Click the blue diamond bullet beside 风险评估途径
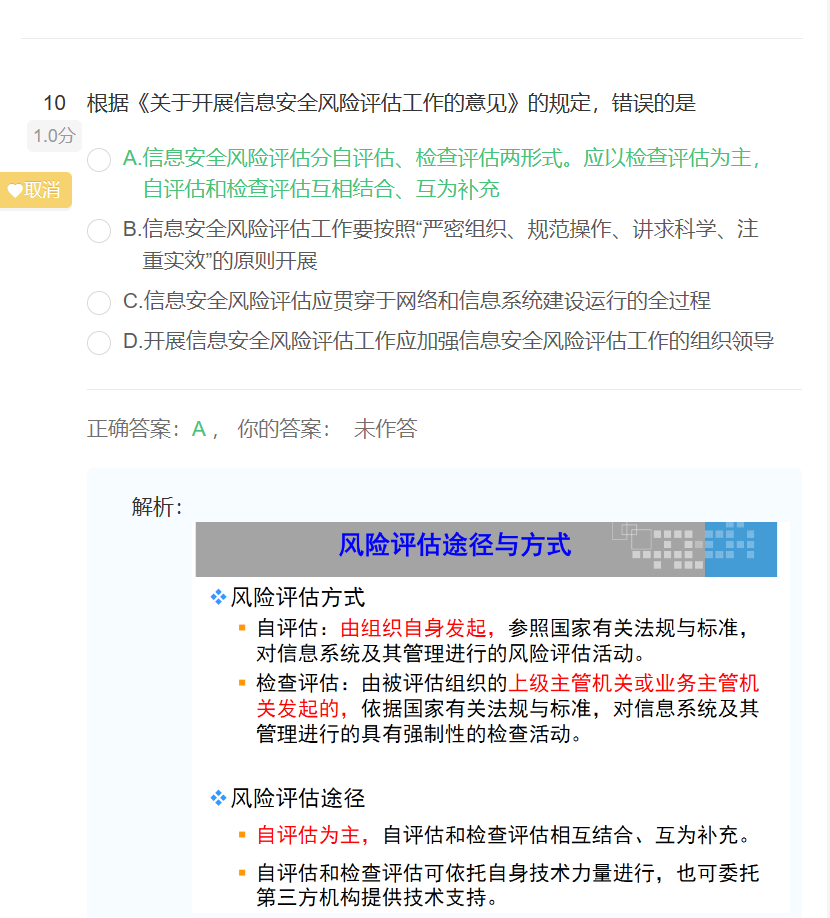Image resolution: width=830 pixels, height=918 pixels. (x=218, y=798)
